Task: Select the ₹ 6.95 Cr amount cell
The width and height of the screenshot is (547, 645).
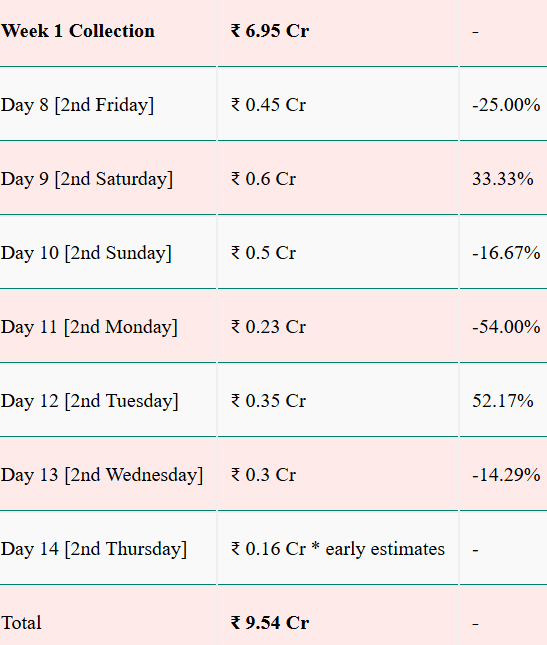Action: coord(270,31)
